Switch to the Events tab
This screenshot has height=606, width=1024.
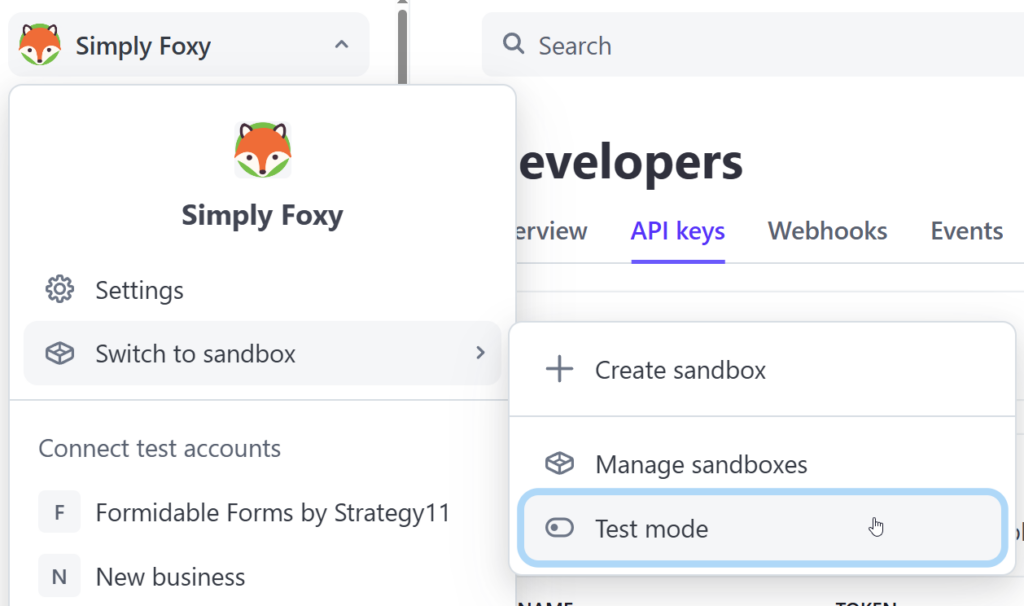966,231
